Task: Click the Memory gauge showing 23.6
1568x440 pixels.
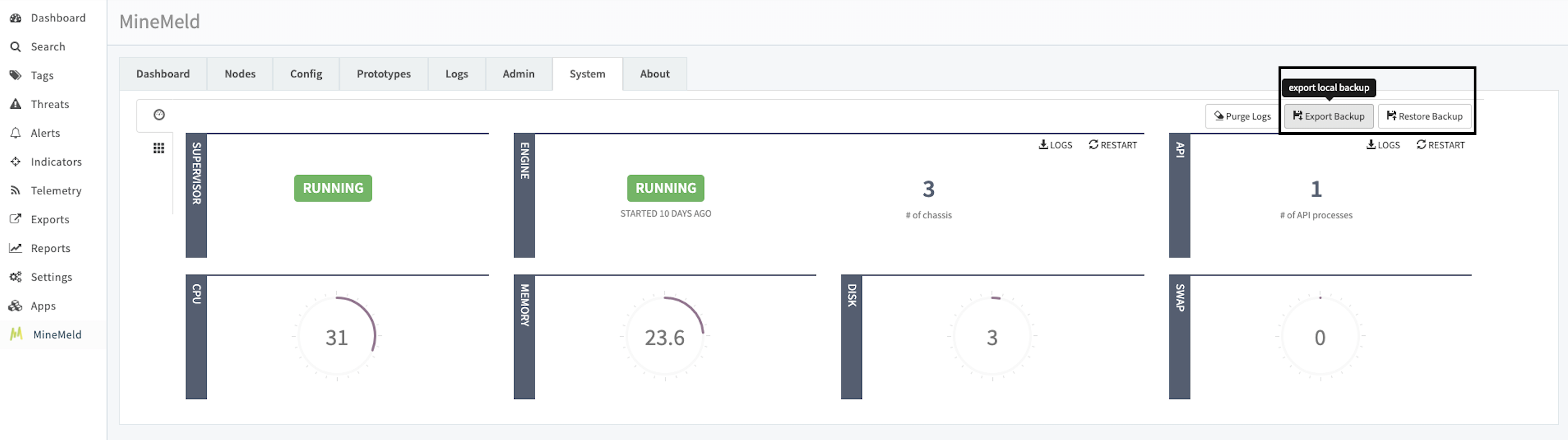Action: (664, 337)
